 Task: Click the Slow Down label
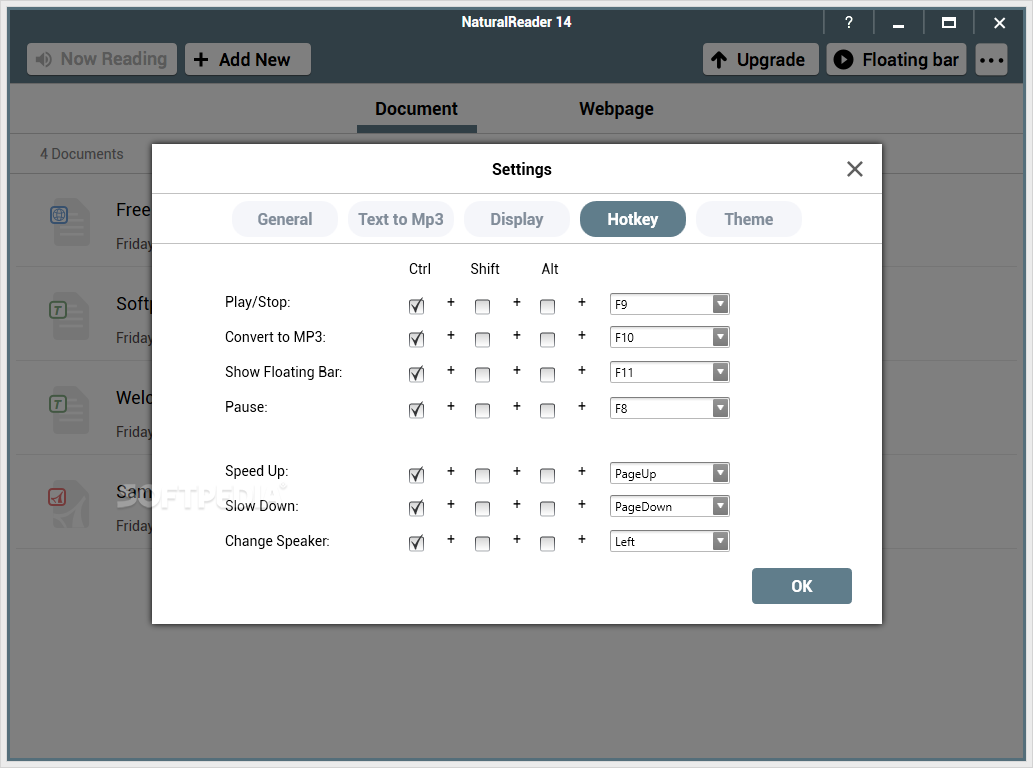(x=262, y=506)
